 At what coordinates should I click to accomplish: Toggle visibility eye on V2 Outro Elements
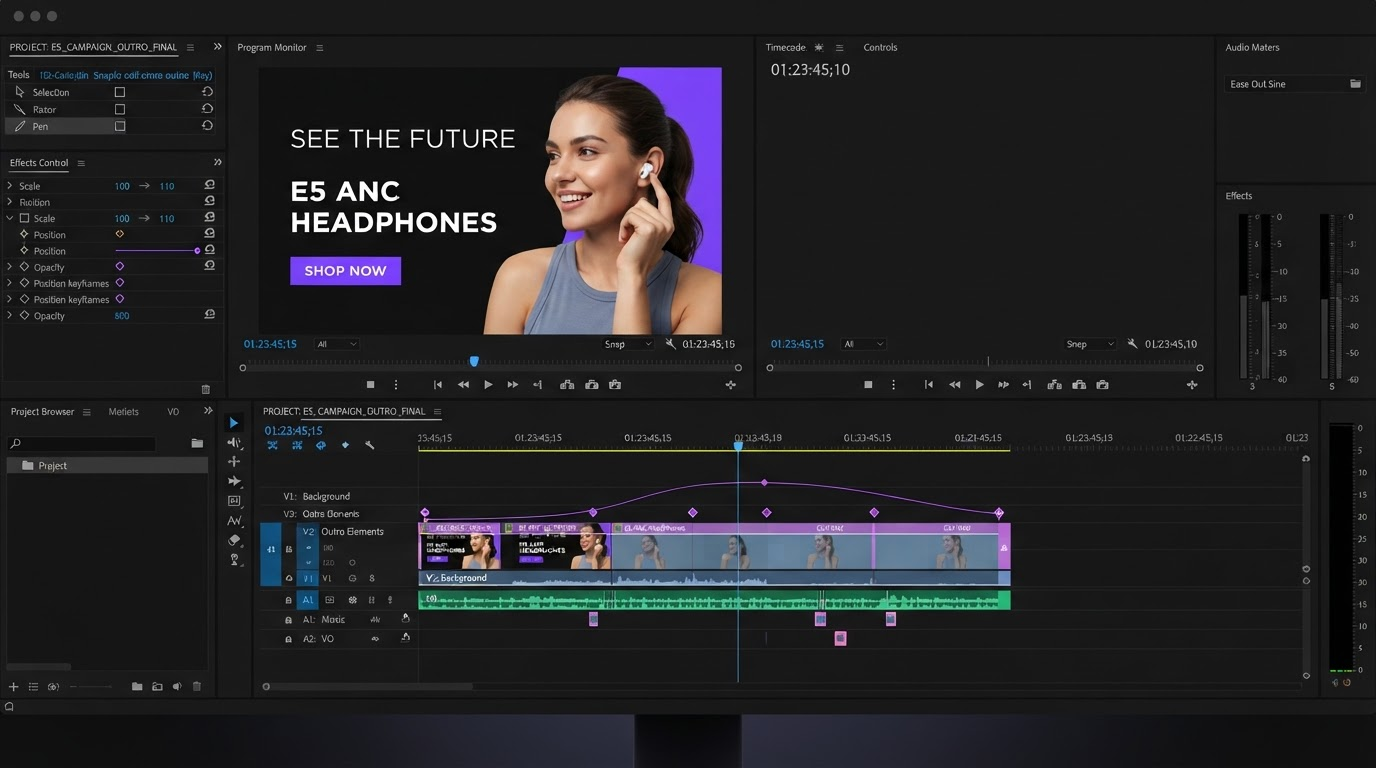coord(308,548)
